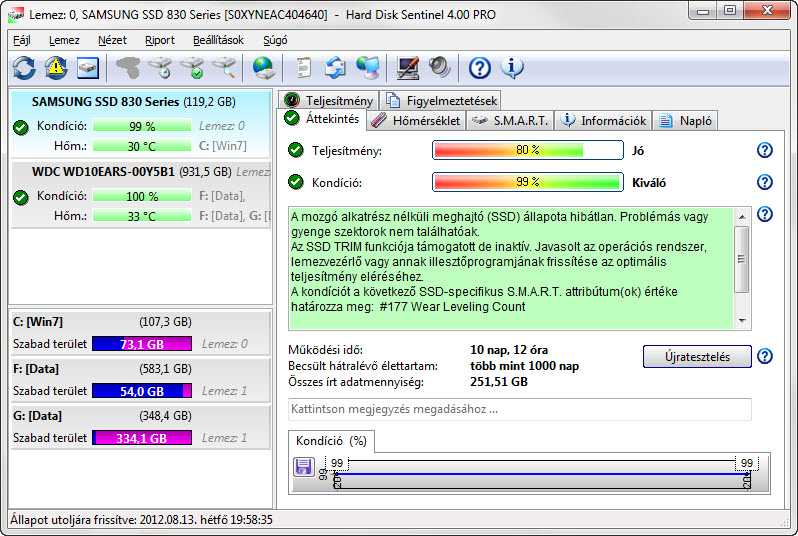Click the 54,0 GB free space bar
798x536 pixels.
142,391
